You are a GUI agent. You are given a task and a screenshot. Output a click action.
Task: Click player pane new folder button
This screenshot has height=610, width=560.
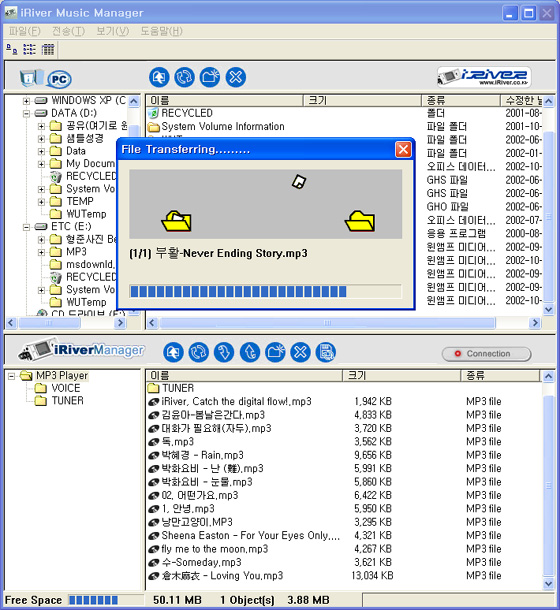click(275, 352)
